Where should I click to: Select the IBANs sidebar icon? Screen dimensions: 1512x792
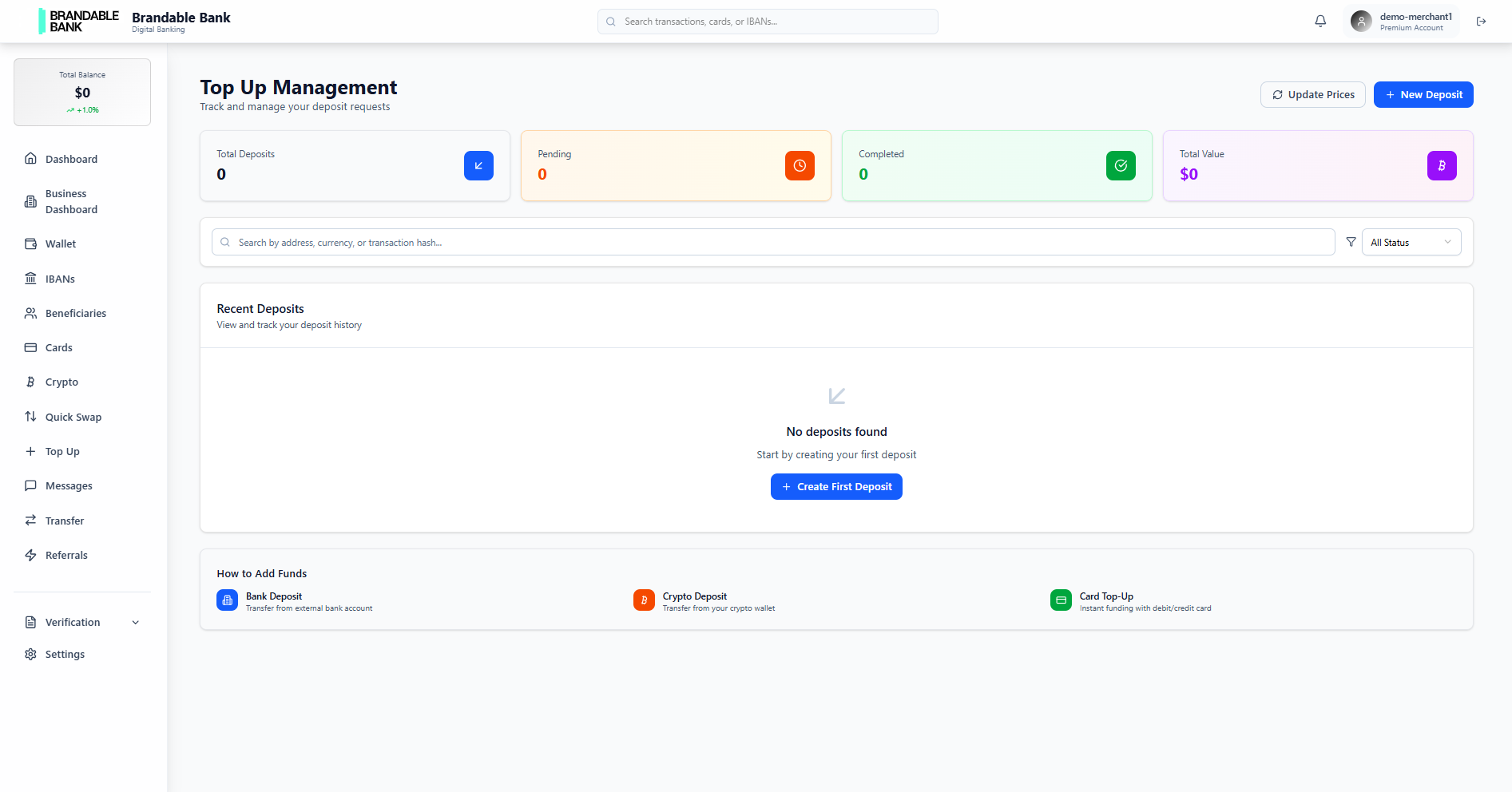[30, 278]
